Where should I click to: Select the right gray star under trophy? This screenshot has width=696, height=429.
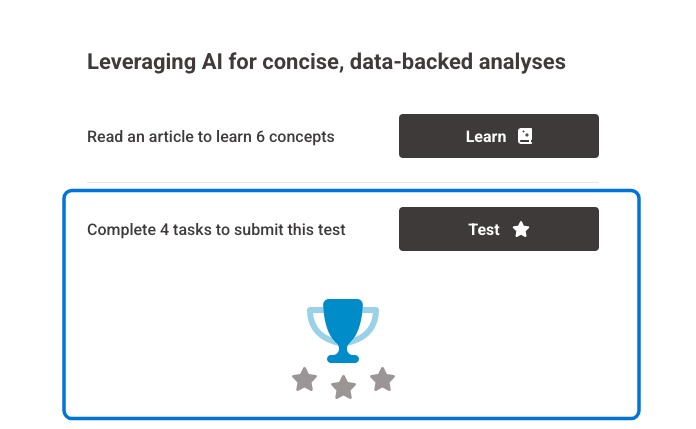coord(382,379)
